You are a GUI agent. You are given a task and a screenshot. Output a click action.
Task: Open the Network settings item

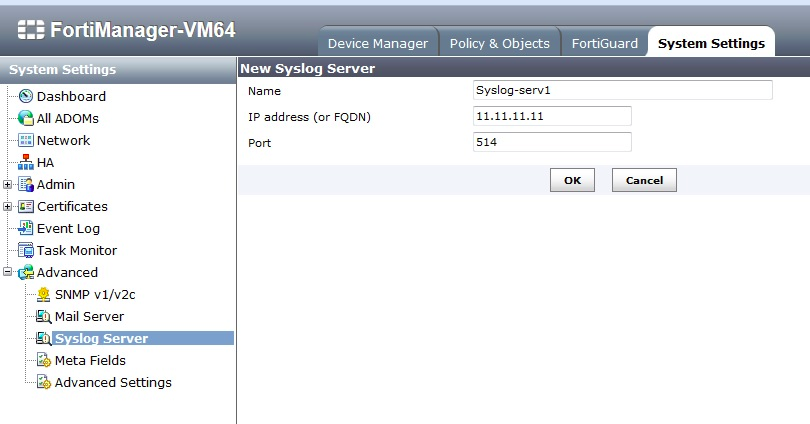[64, 140]
